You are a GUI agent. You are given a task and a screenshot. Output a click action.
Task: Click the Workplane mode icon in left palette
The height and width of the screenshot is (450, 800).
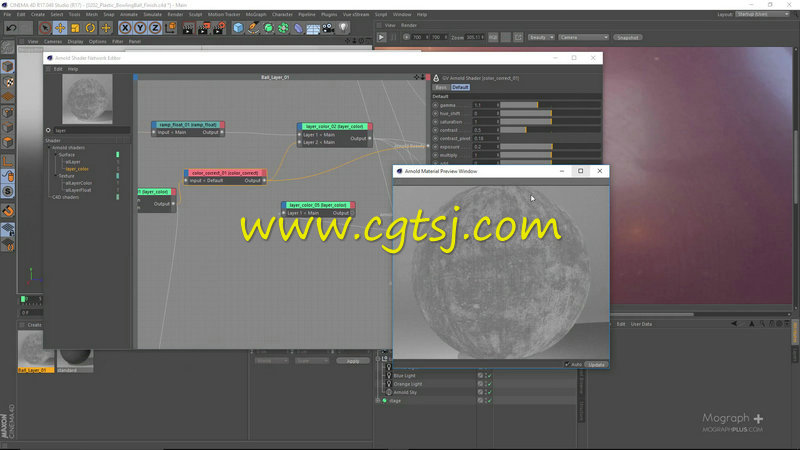[x=8, y=97]
